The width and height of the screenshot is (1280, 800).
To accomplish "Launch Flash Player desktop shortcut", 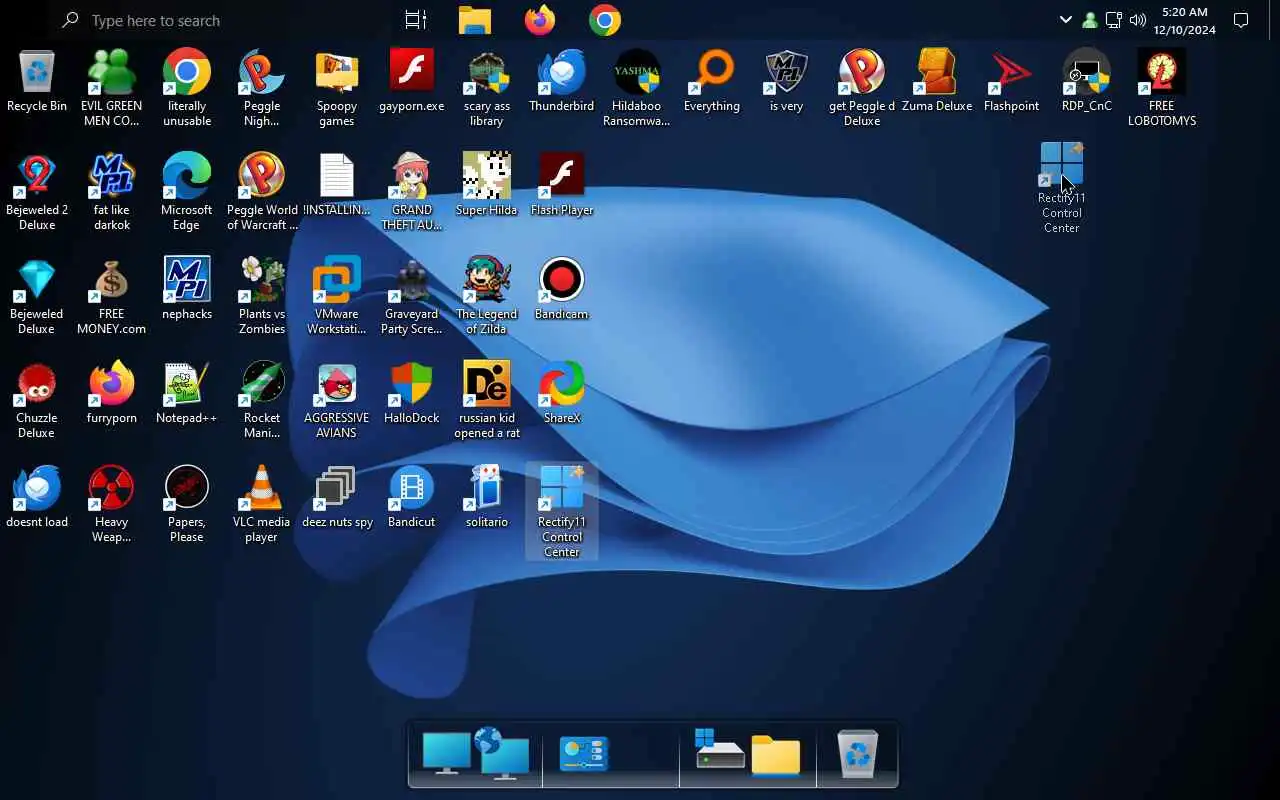I will (562, 186).
